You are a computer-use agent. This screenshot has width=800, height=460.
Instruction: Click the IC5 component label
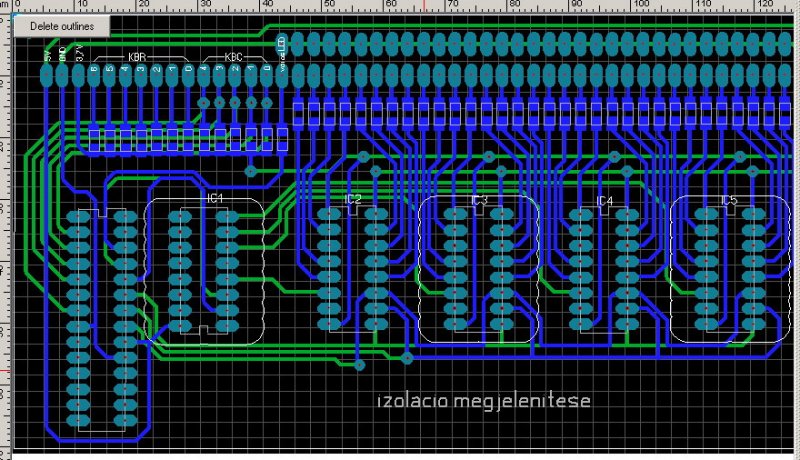click(x=729, y=200)
